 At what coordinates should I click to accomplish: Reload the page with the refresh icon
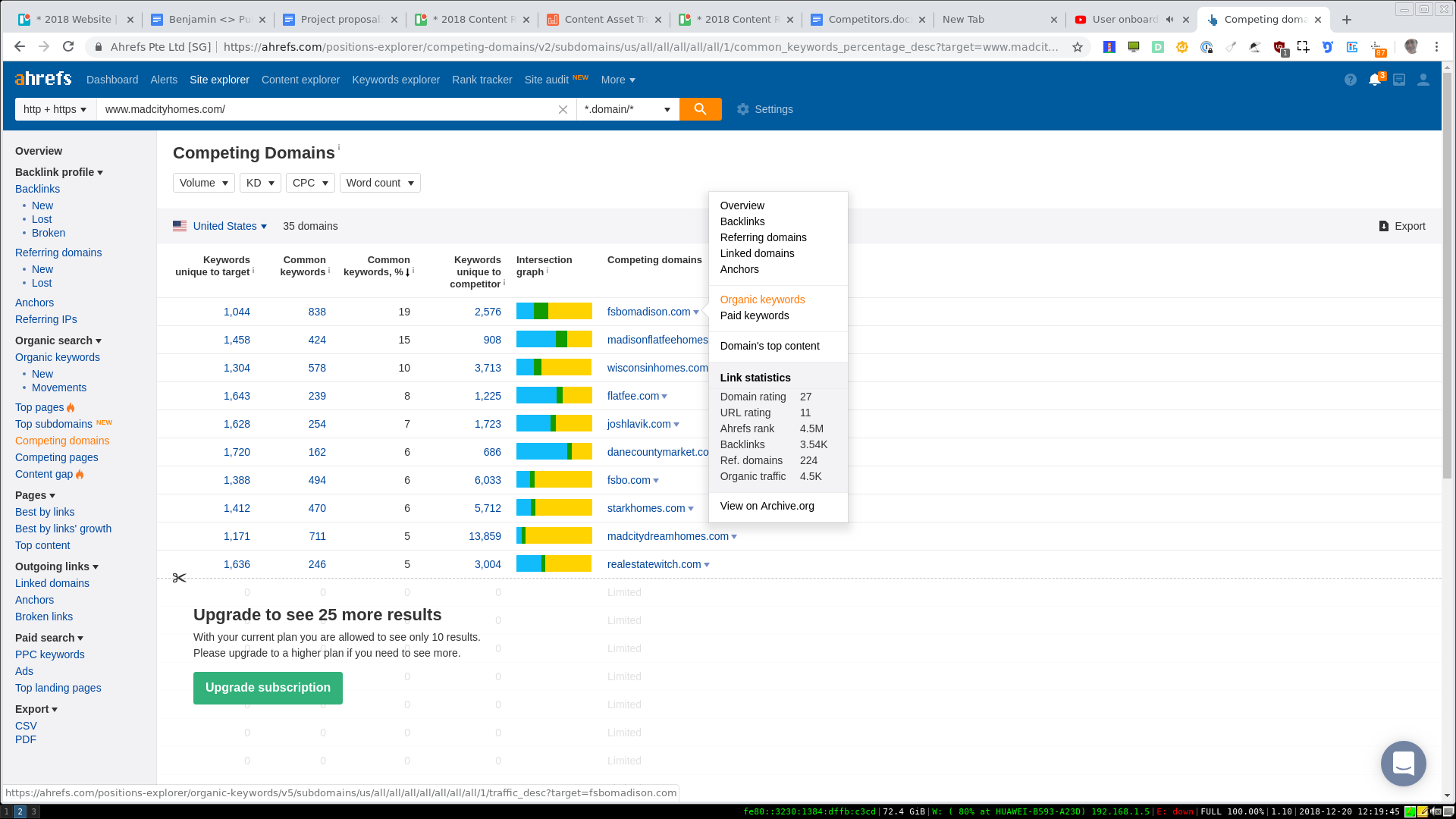point(68,47)
